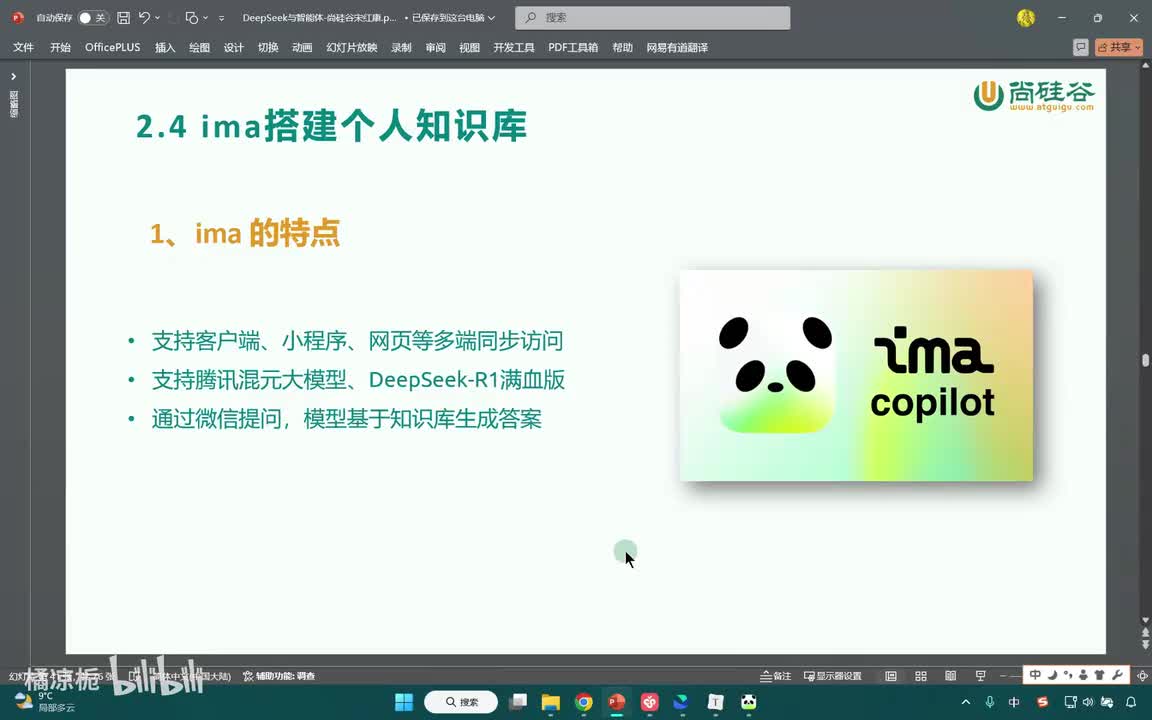Switch to the 视图 tab

(x=469, y=47)
